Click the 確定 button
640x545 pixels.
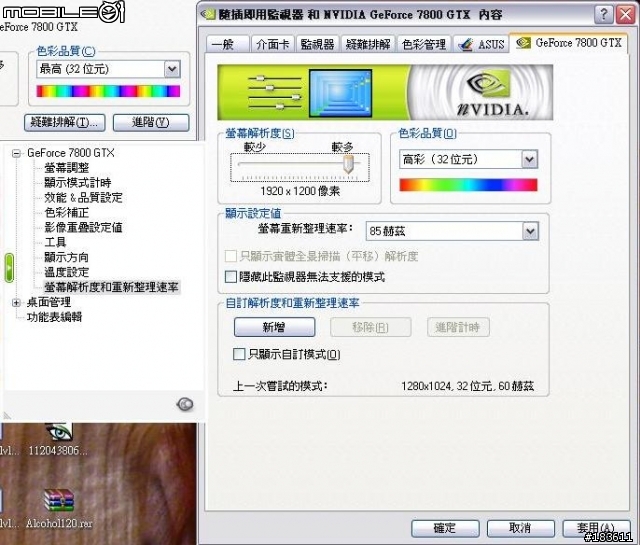[445, 528]
